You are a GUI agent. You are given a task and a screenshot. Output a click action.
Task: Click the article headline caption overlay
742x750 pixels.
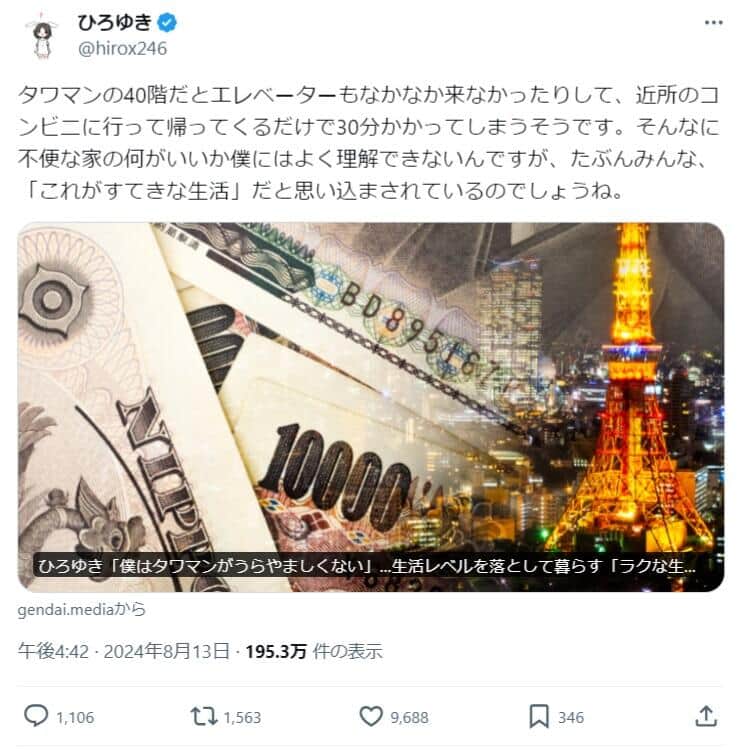[x=366, y=566]
